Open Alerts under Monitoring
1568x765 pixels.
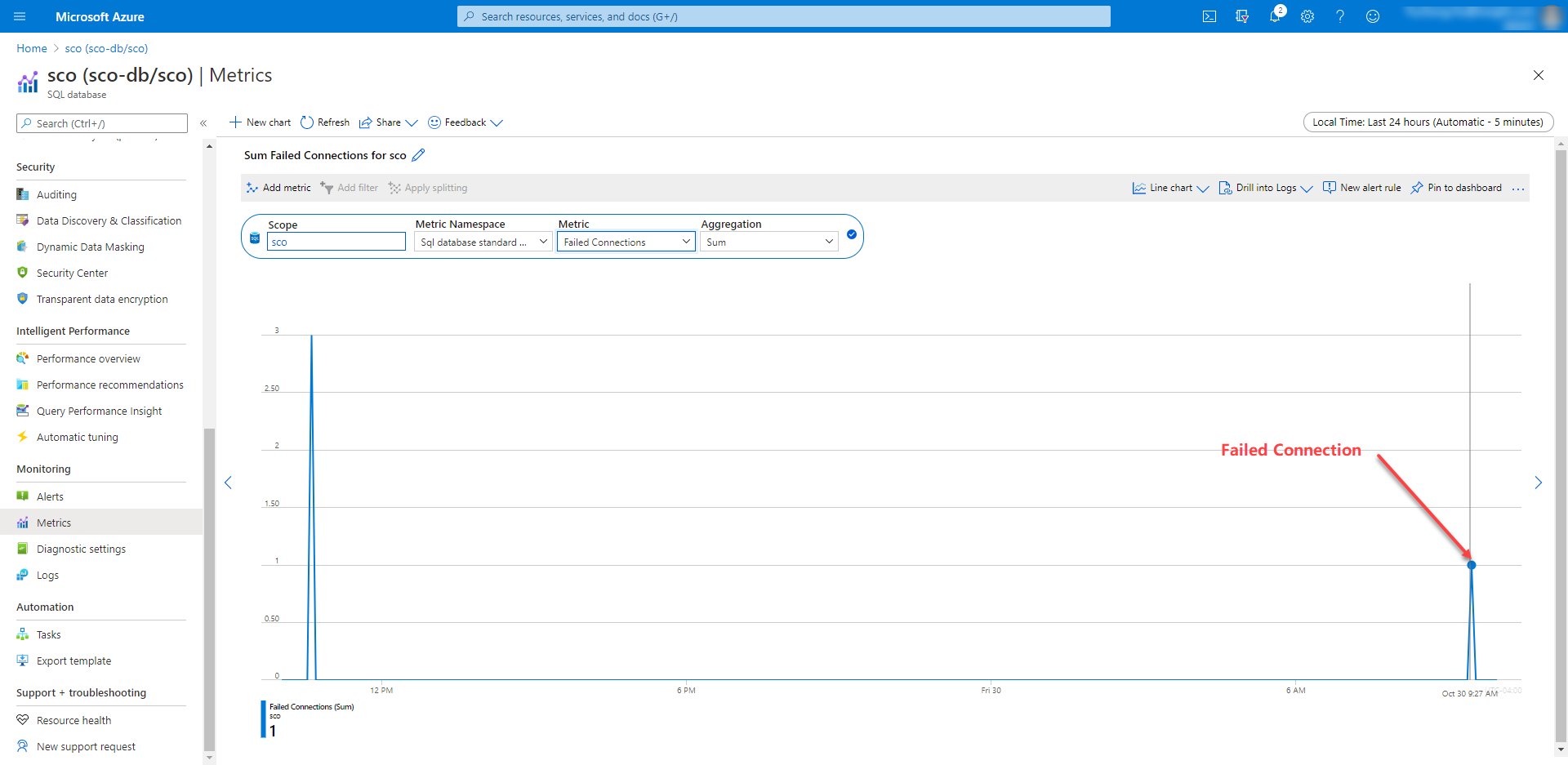(50, 496)
